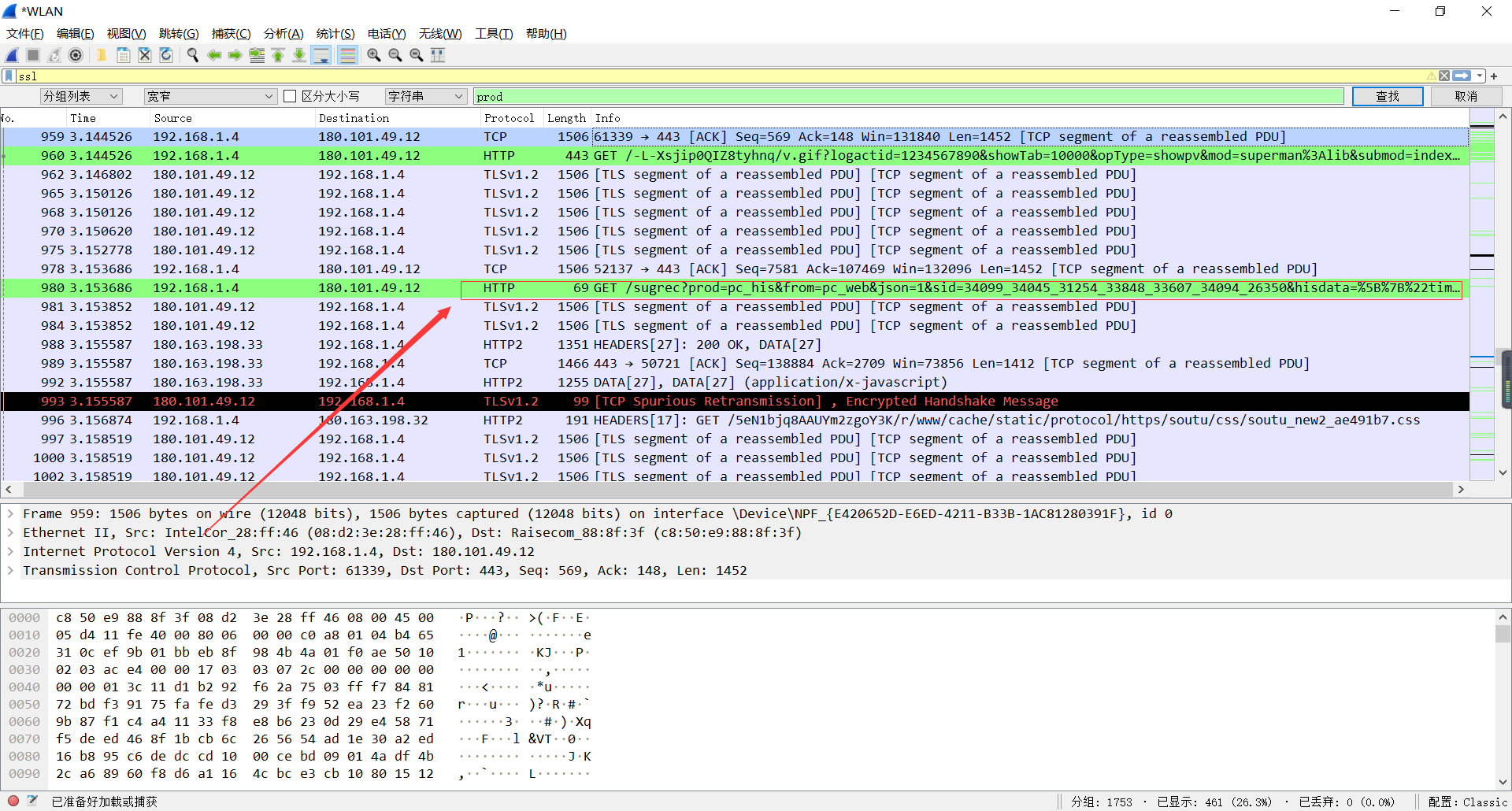Open the 文件(F) menu
Screen dimensions: 1512x811
[25, 33]
